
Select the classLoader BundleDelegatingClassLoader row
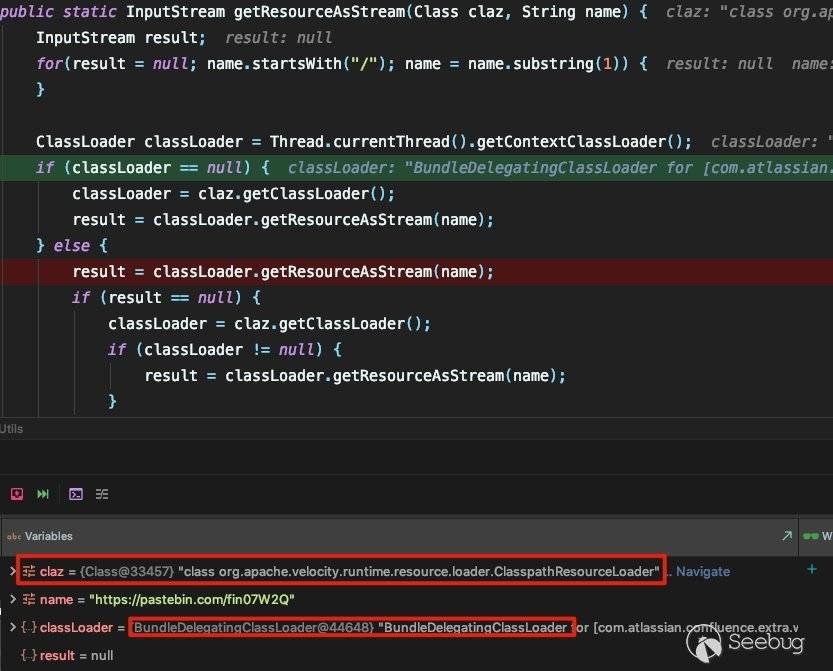[398, 627]
